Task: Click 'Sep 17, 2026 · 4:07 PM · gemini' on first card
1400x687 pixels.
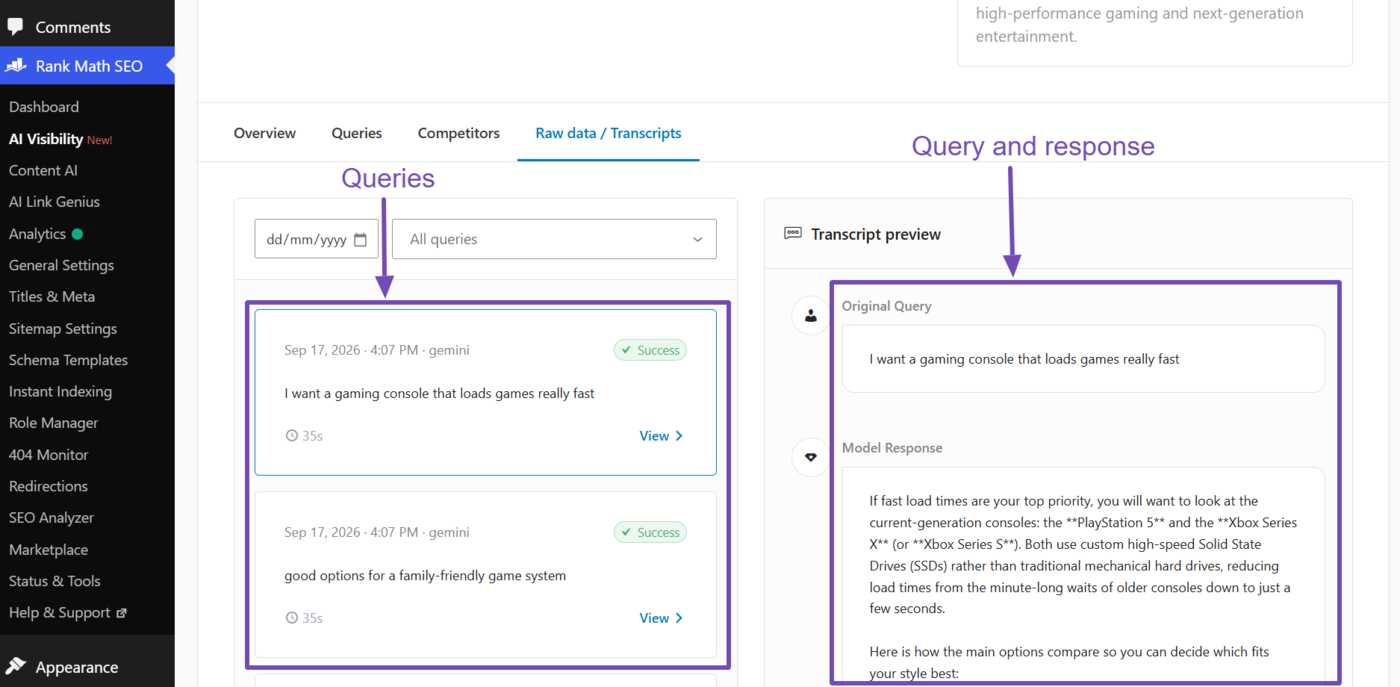Action: [377, 350]
